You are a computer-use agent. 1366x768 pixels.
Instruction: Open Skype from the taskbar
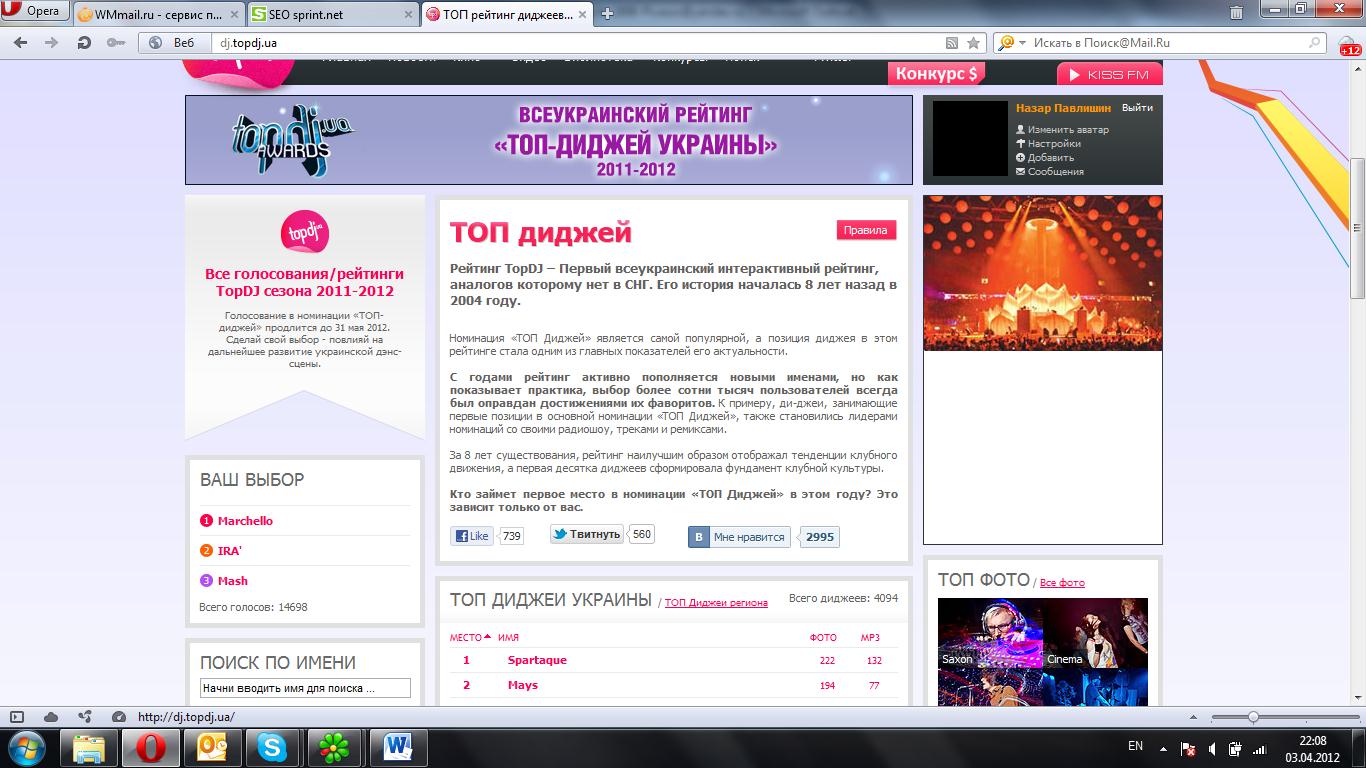(x=271, y=748)
